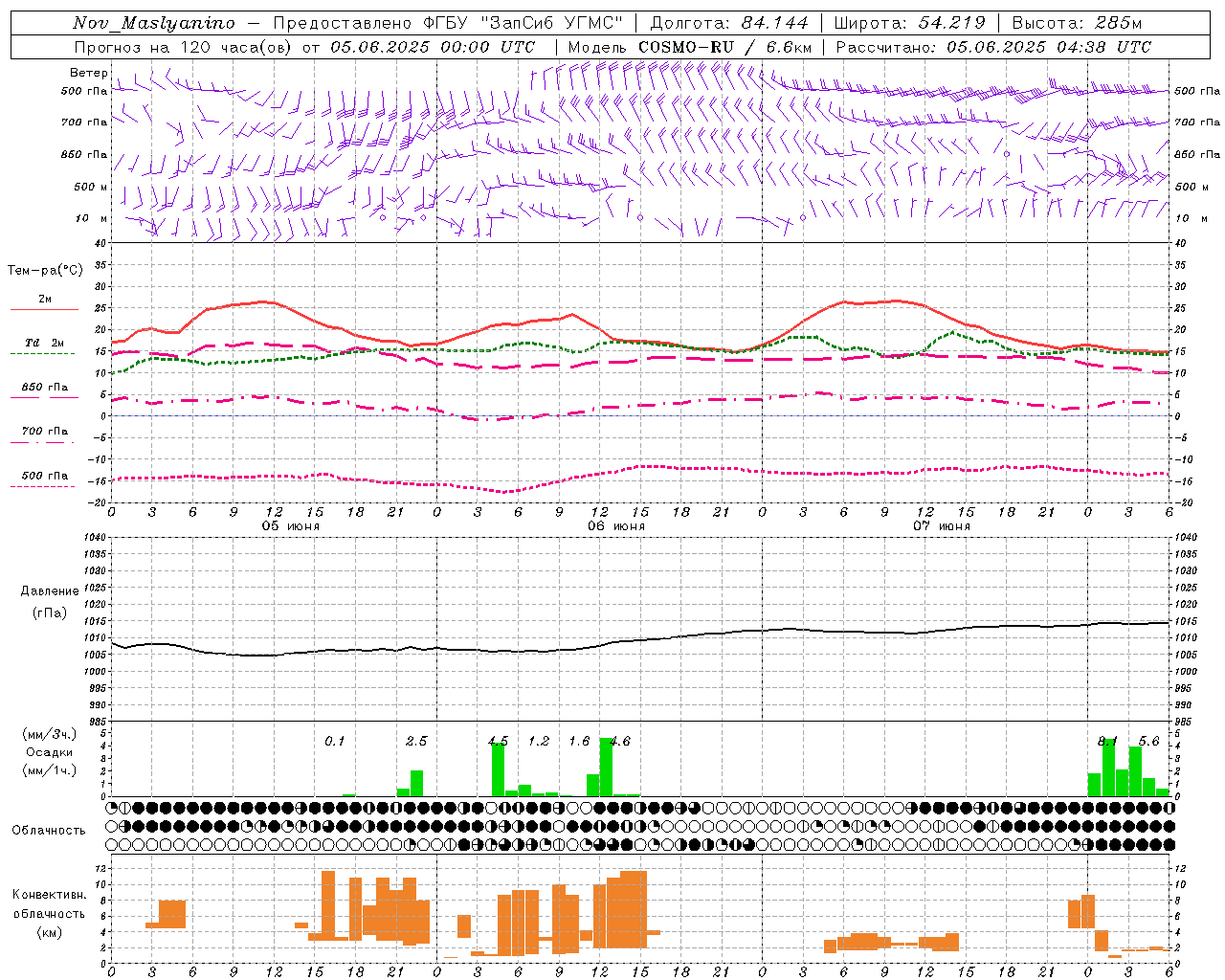The image size is (1225, 980).
Task: Click the (км) unit label
Action: (50, 931)
